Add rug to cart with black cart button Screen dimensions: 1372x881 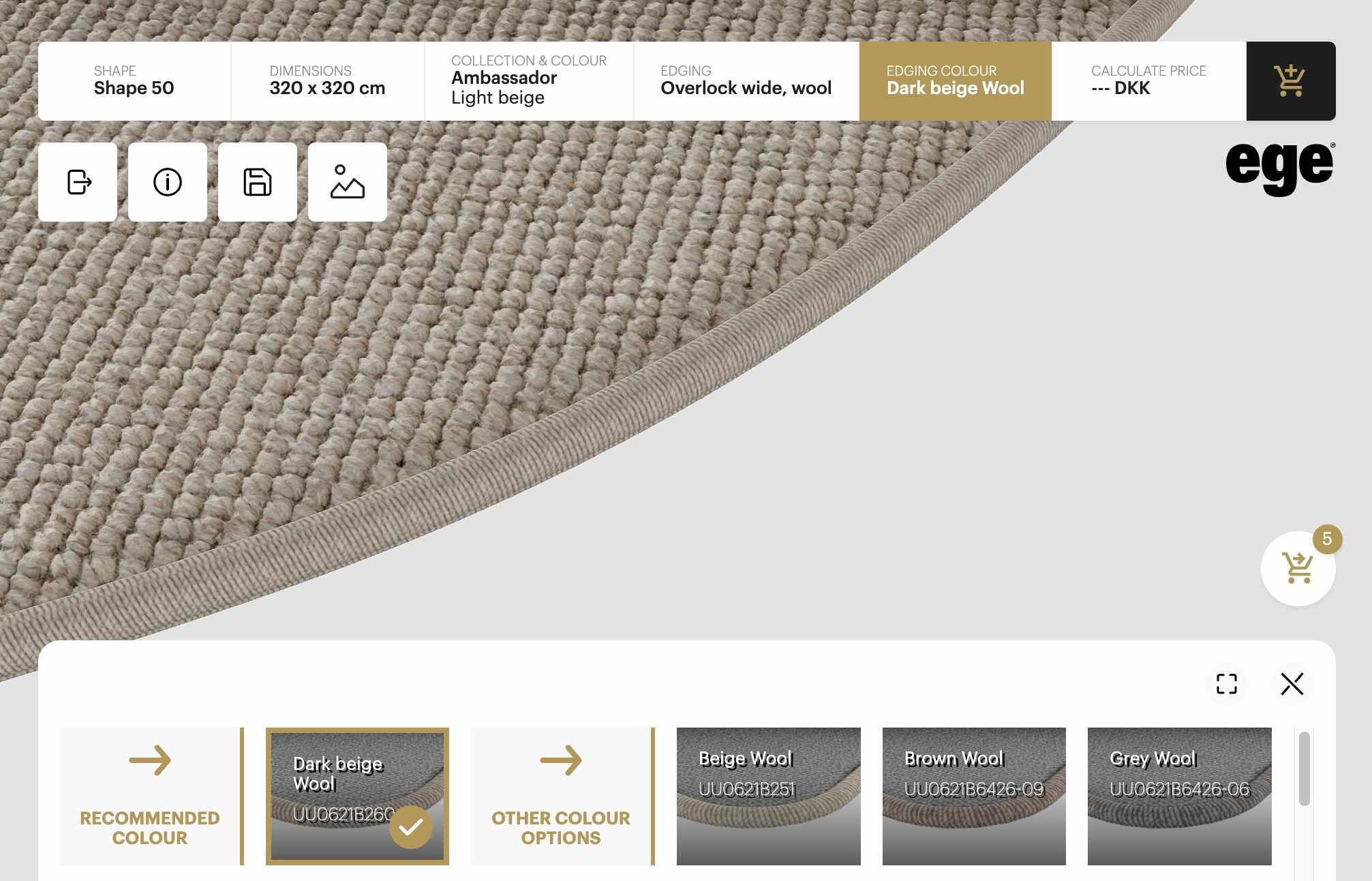1291,81
